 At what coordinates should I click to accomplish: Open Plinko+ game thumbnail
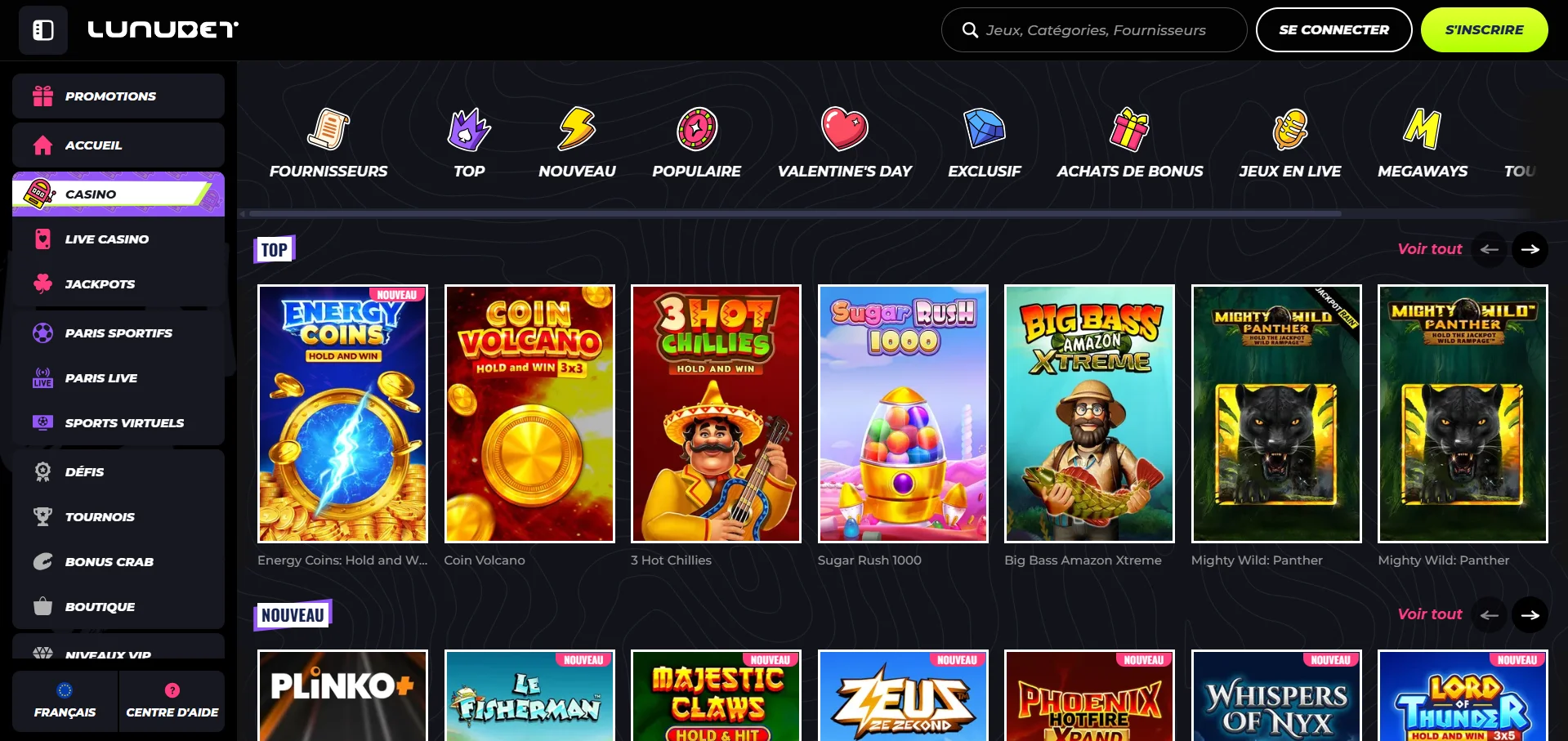tap(342, 695)
